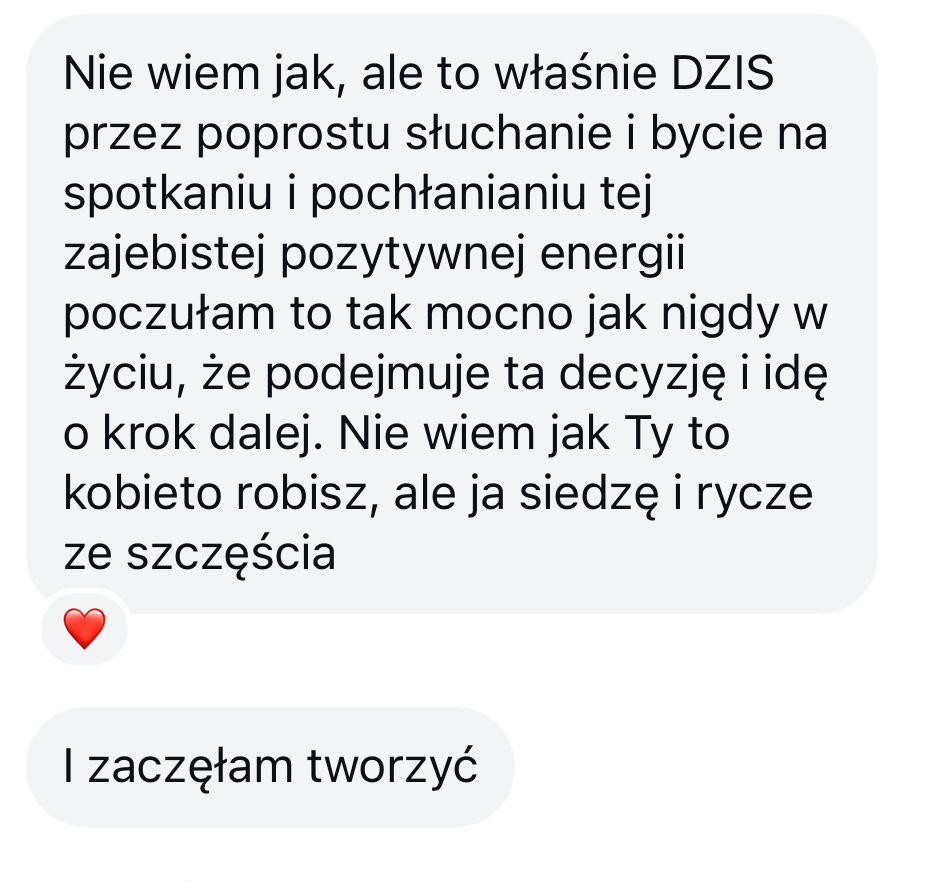The width and height of the screenshot is (926, 883).
Task: Click the word 'spotkaniu' in the message
Action: coord(167,194)
